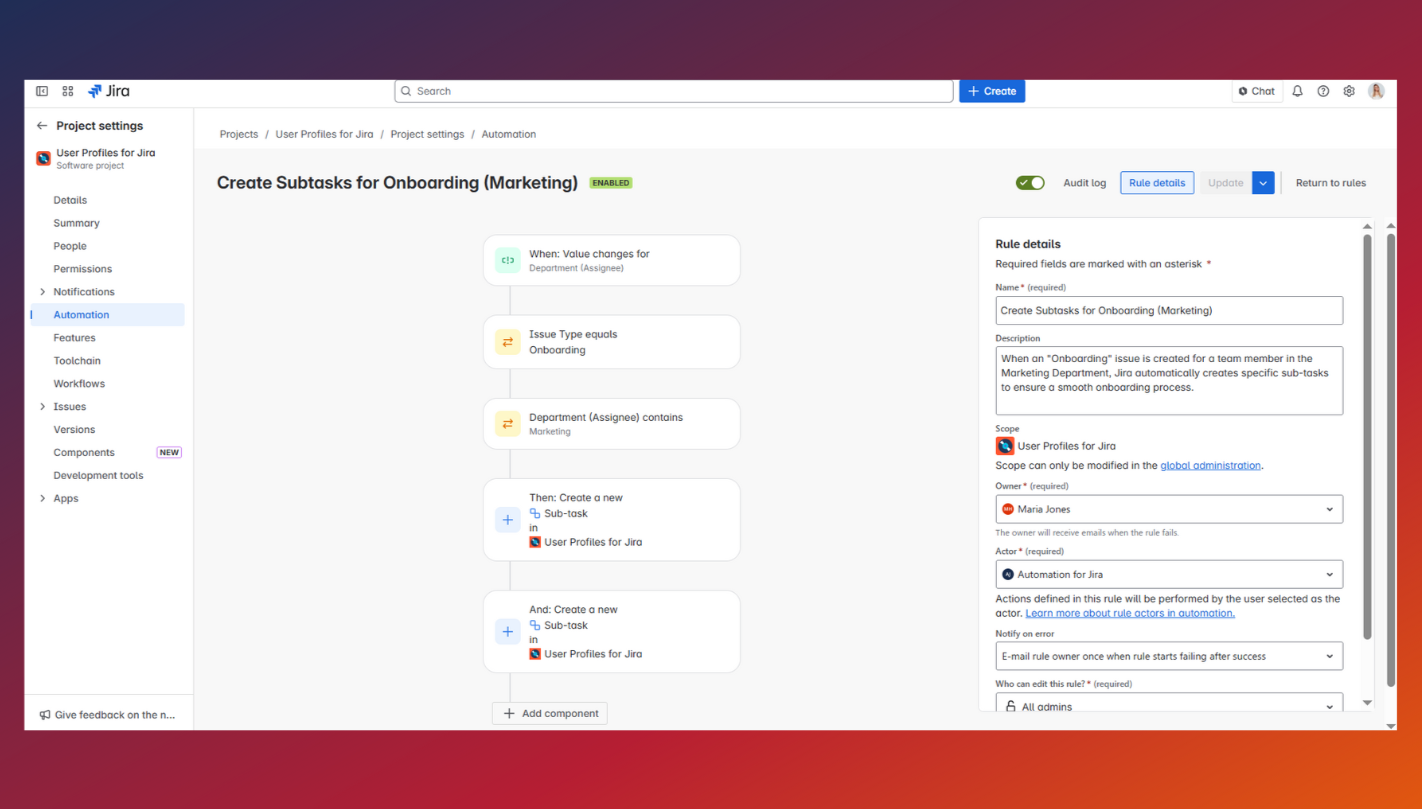The image size is (1422, 809).
Task: Click the plus icon on And: Create a new
Action: point(507,632)
